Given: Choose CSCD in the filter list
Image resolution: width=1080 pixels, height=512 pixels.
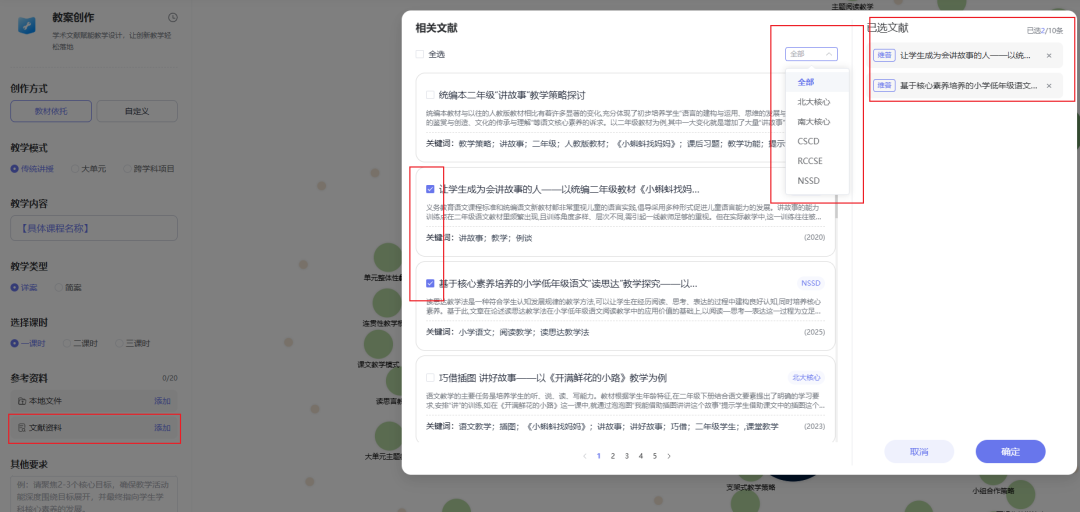Looking at the screenshot, I should (x=818, y=141).
